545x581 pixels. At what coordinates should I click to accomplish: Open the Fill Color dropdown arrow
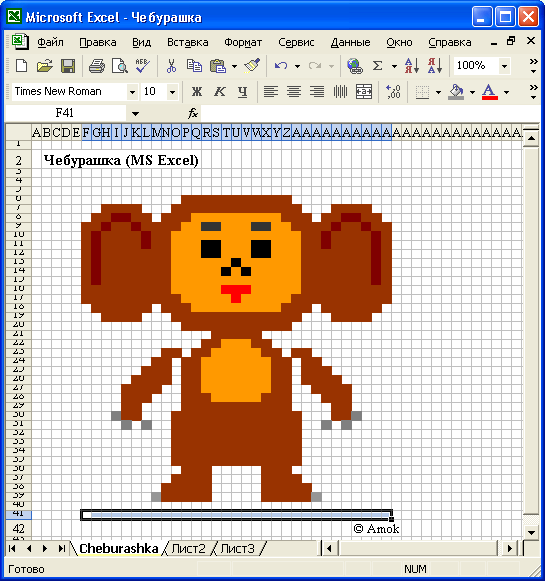point(472,92)
